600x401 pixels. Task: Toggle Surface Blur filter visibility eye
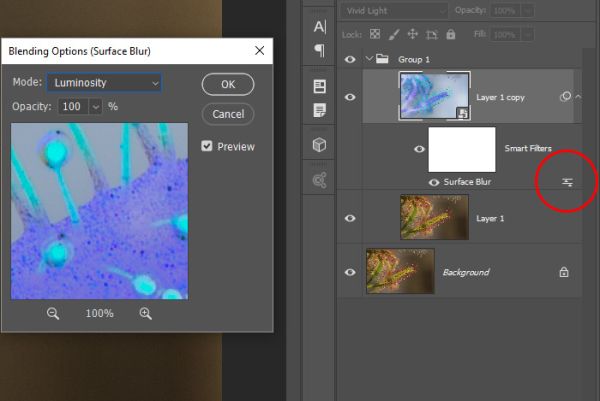(434, 183)
